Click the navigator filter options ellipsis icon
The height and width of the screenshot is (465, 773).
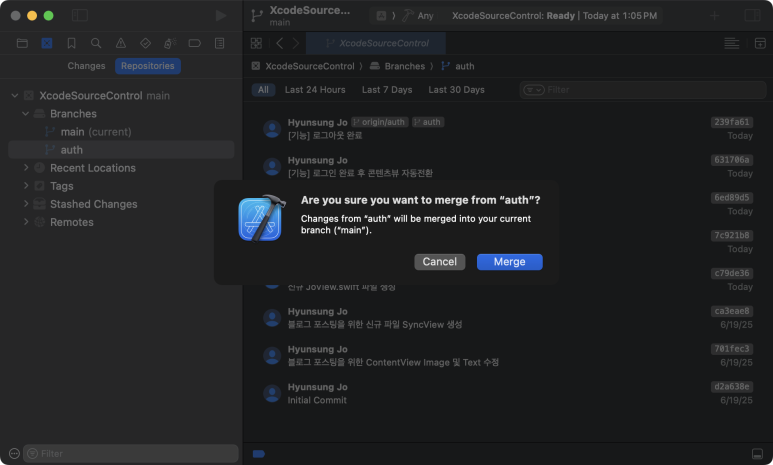14,454
